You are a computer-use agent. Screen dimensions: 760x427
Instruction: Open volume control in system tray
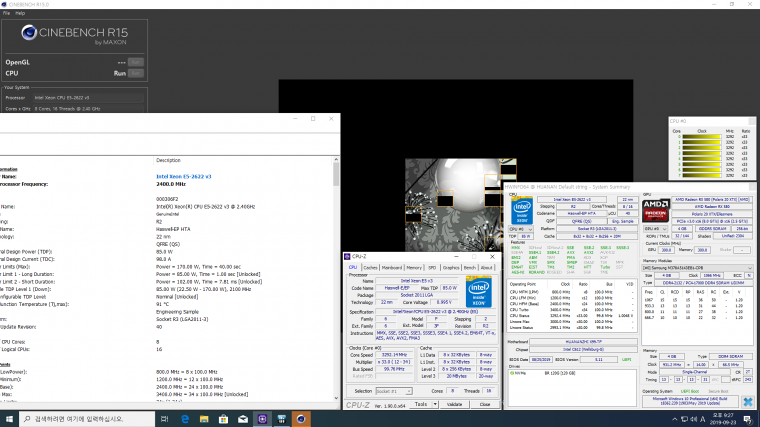pos(693,419)
